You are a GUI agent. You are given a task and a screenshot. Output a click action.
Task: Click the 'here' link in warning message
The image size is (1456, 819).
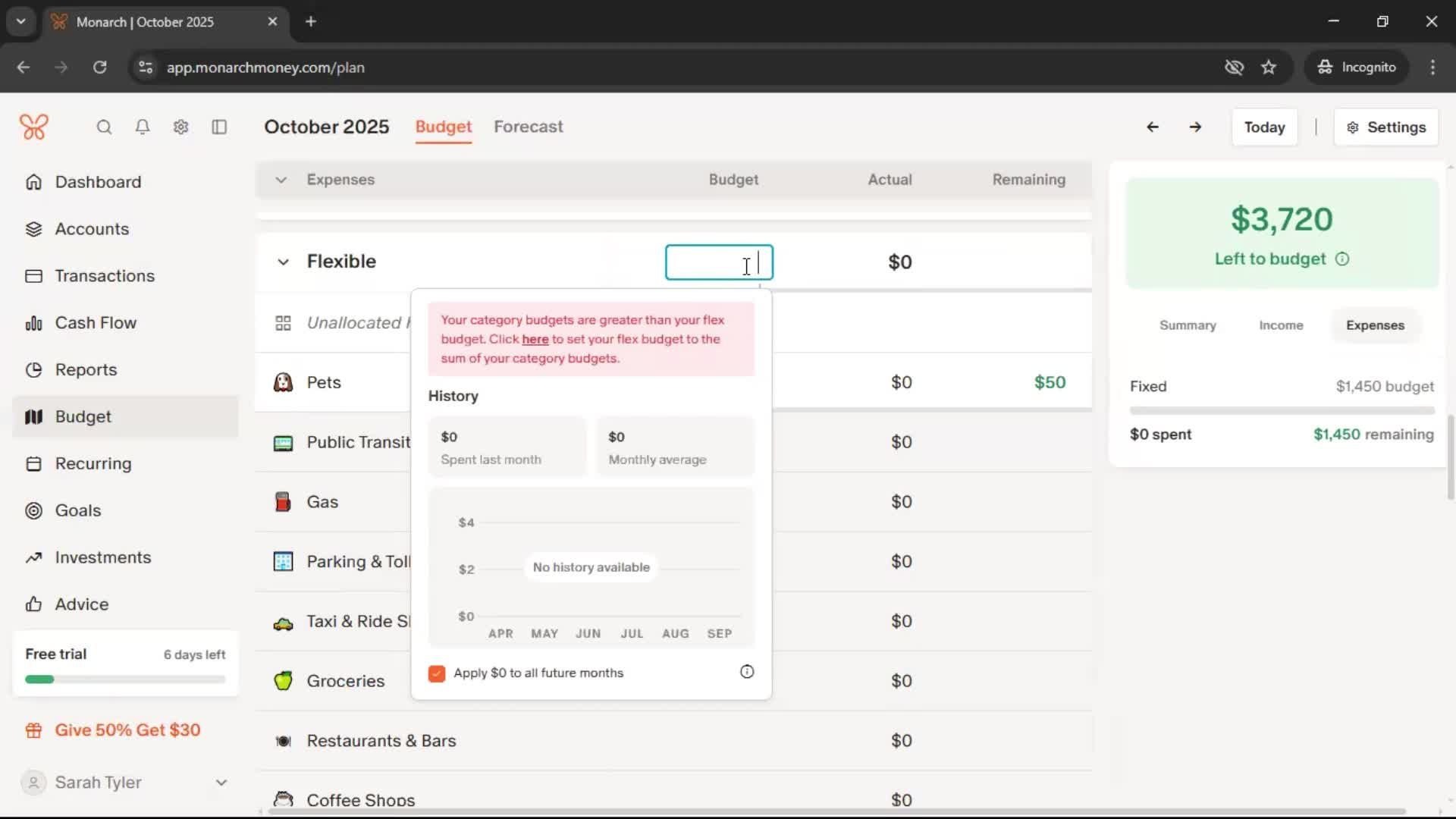535,339
